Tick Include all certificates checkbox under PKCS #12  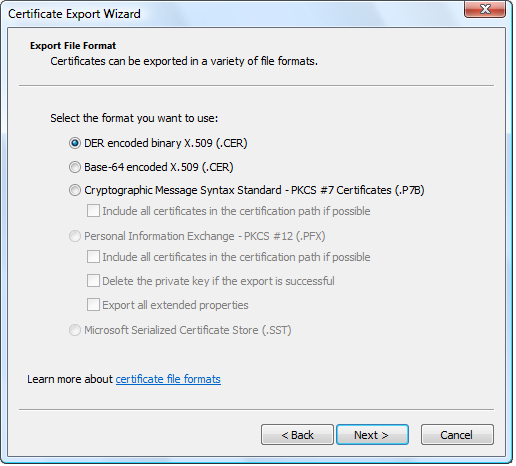coord(93,257)
